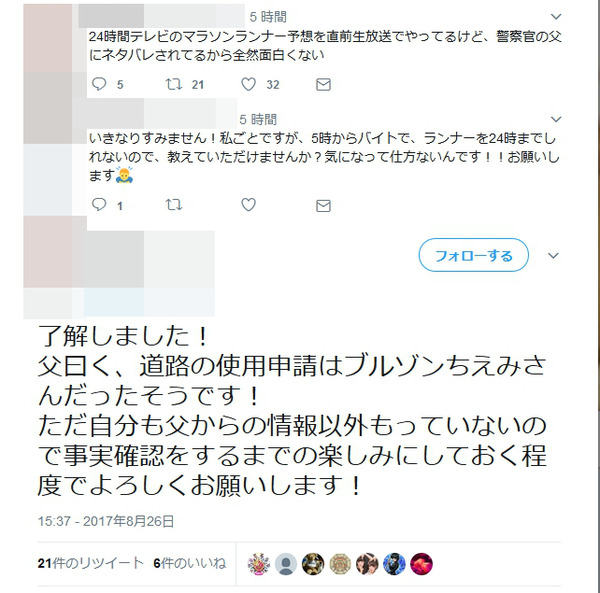This screenshot has width=600, height=593.
Task: Click the フォローする follow button
Action: [473, 255]
